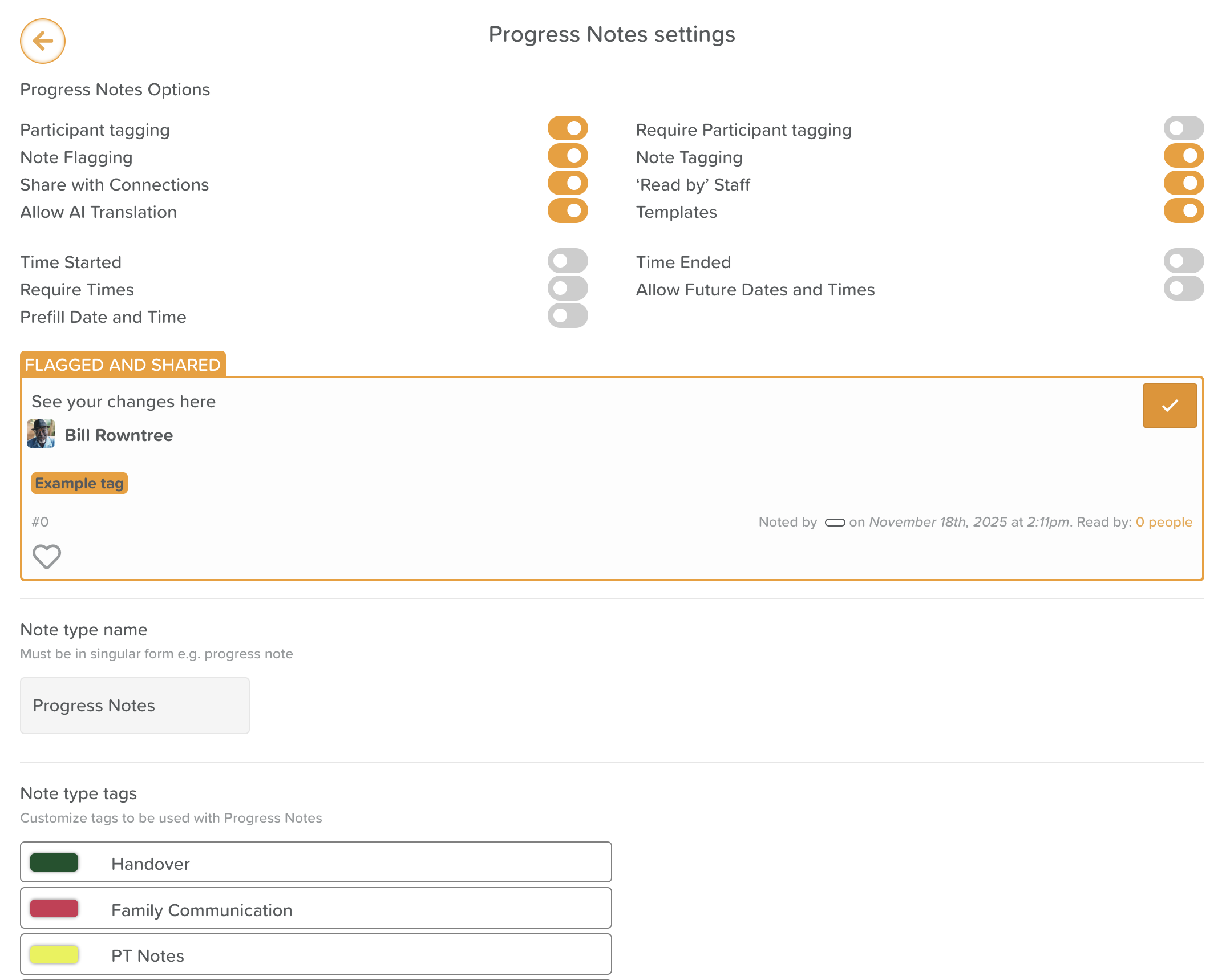Image resolution: width=1222 pixels, height=980 pixels.
Task: Click the orange checkmark on the note
Action: 1170,406
